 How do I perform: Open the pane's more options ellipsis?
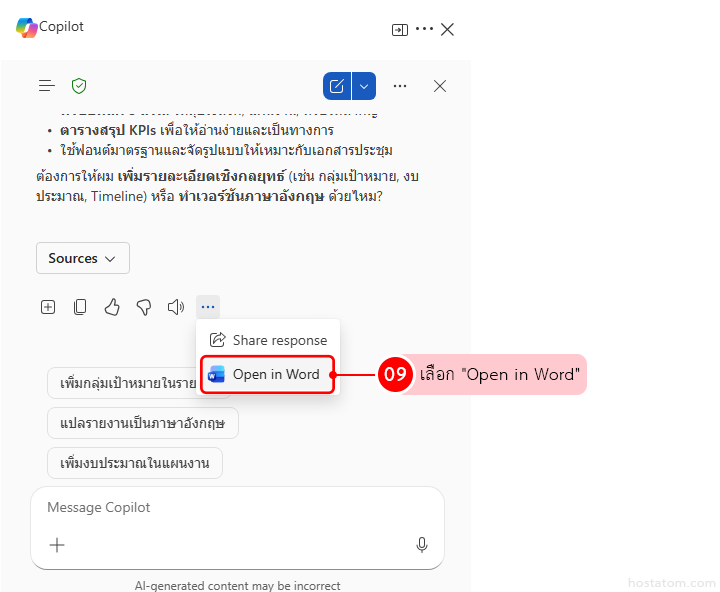coord(400,86)
